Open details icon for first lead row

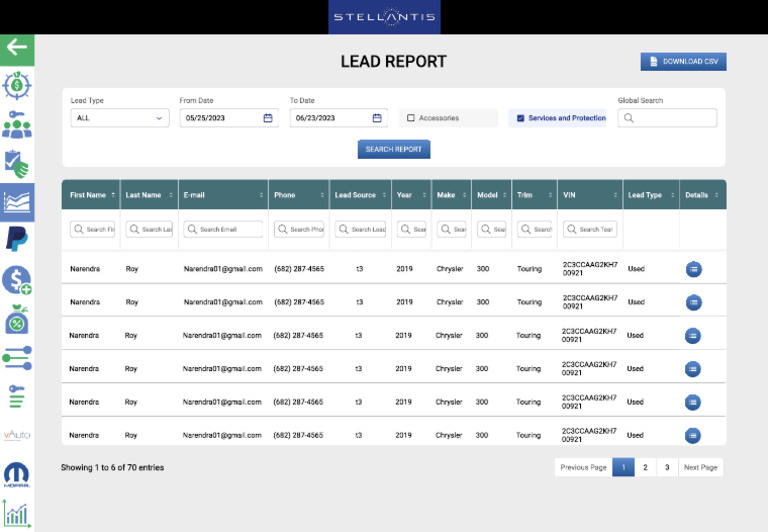pyautogui.click(x=693, y=269)
